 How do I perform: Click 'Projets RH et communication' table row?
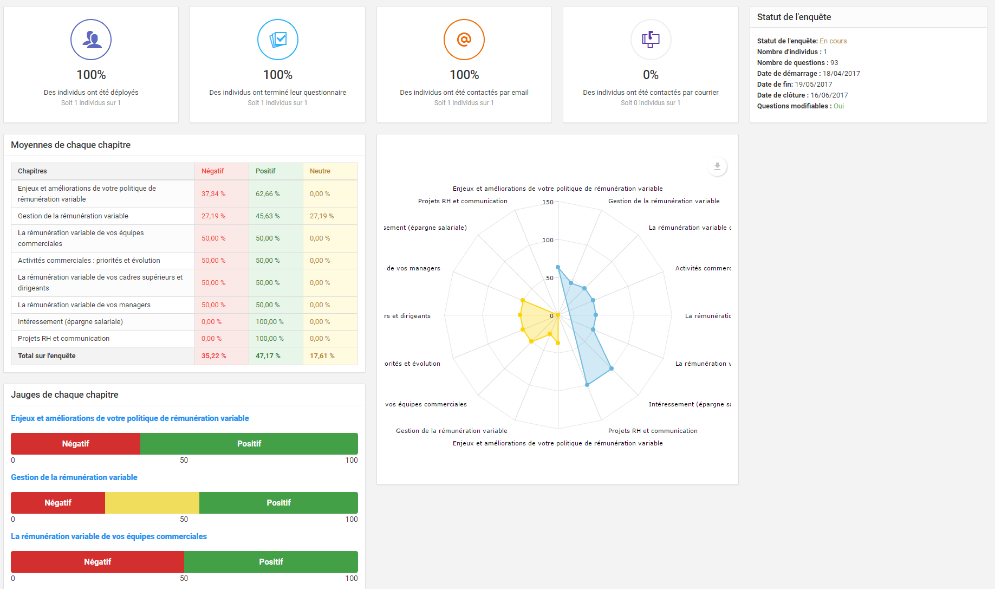pos(64,338)
